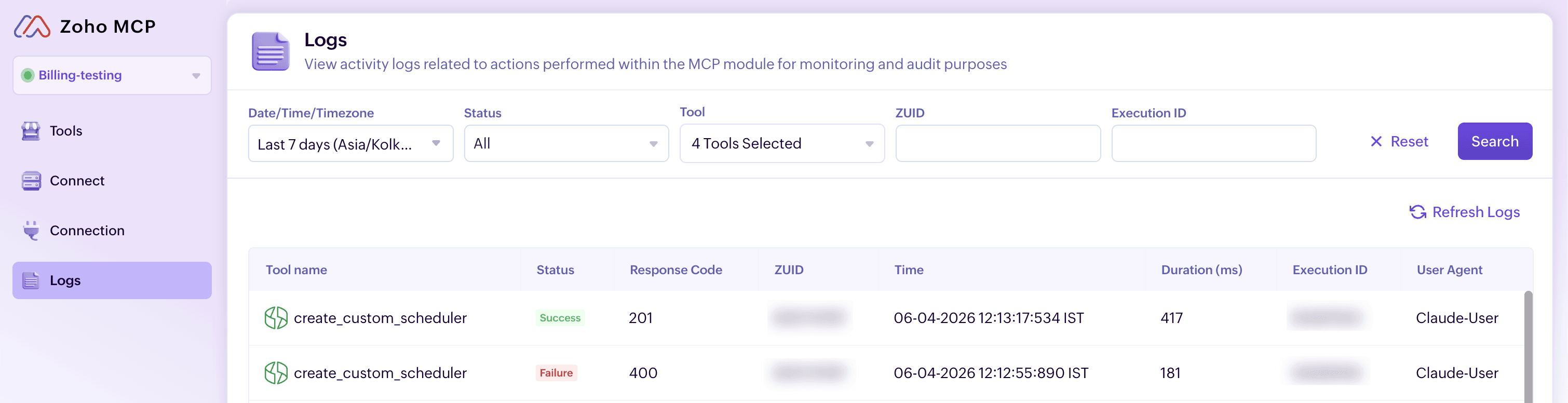Screen dimensions: 1568x403
Task: Click the Connect sidebar icon
Action: click(x=31, y=180)
